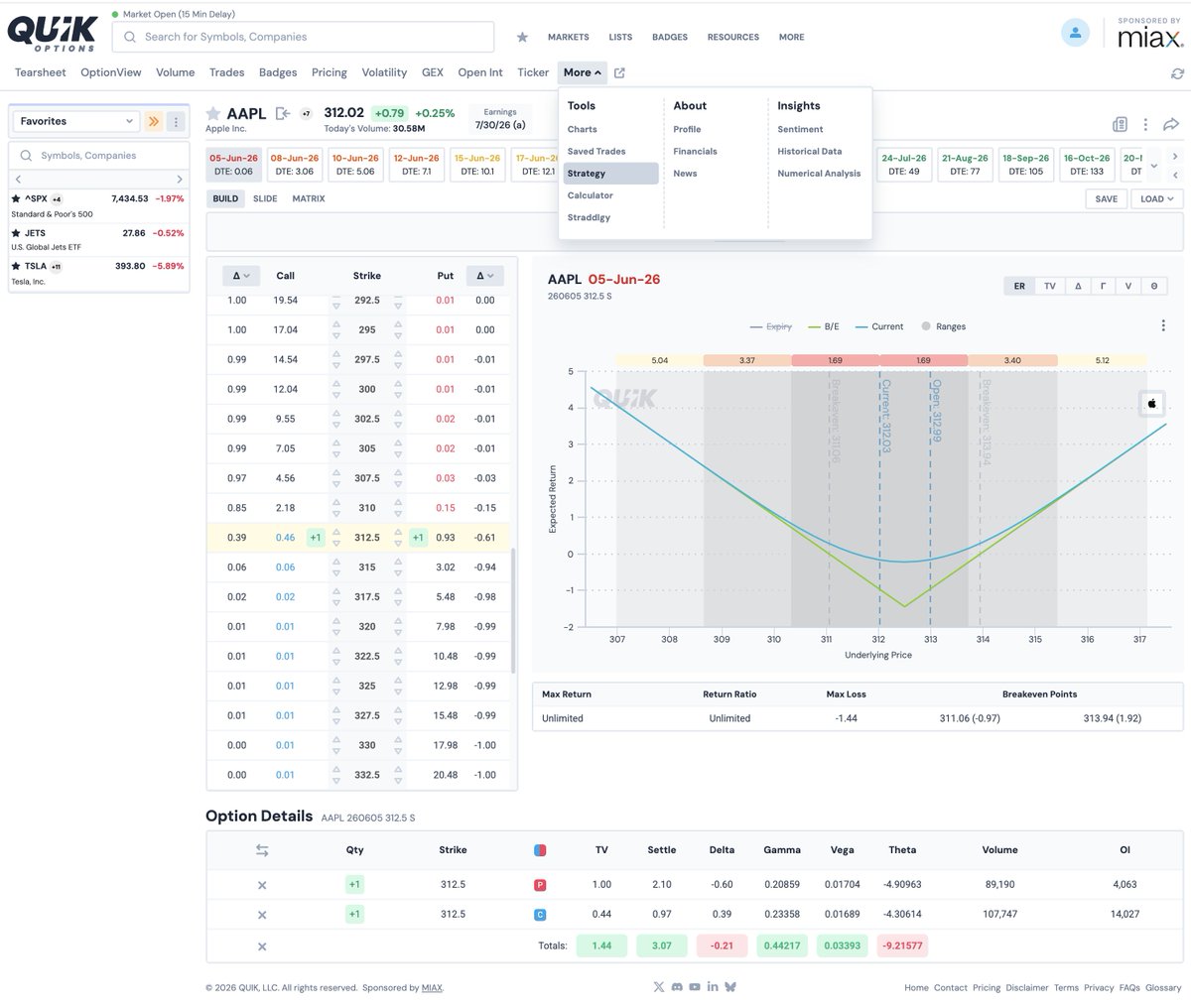1191x1008 pixels.
Task: Click the LinkedIn footer icon
Action: click(x=713, y=986)
